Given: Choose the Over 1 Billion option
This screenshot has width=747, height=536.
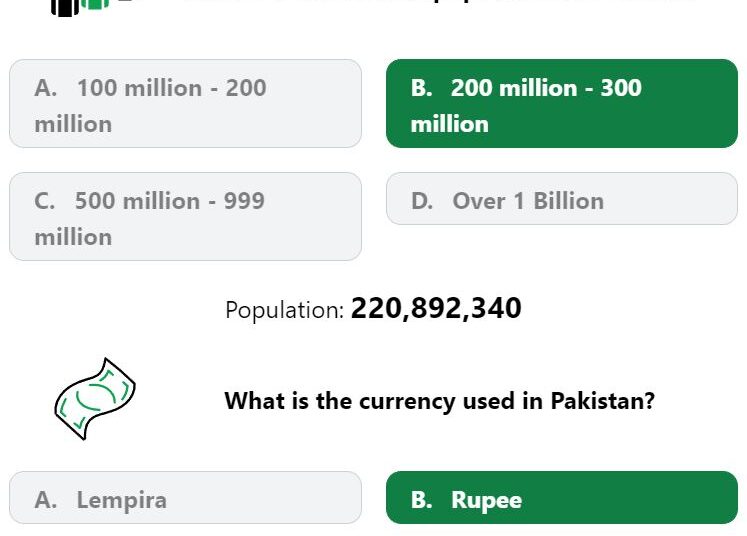Looking at the screenshot, I should coord(562,199).
